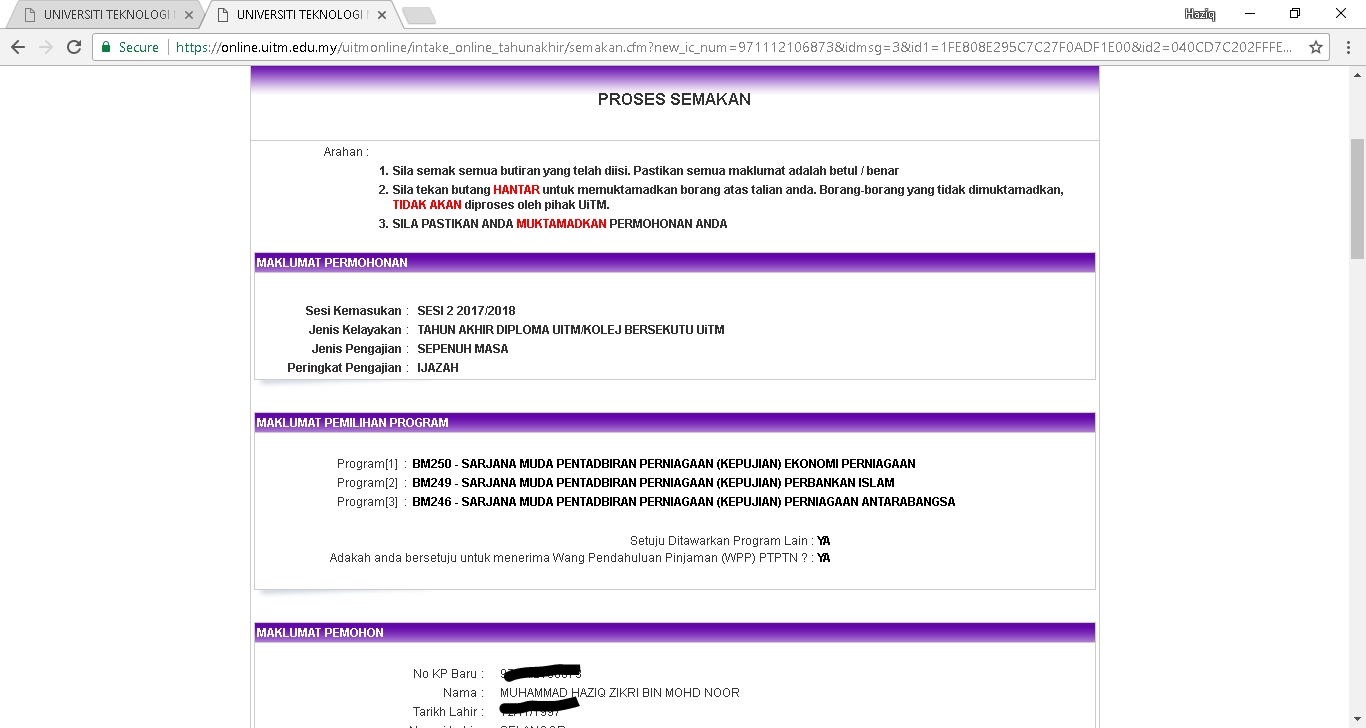Click the BM250 EKONOMI PERNIAGAAN program line
The width and height of the screenshot is (1366, 728).
664,464
